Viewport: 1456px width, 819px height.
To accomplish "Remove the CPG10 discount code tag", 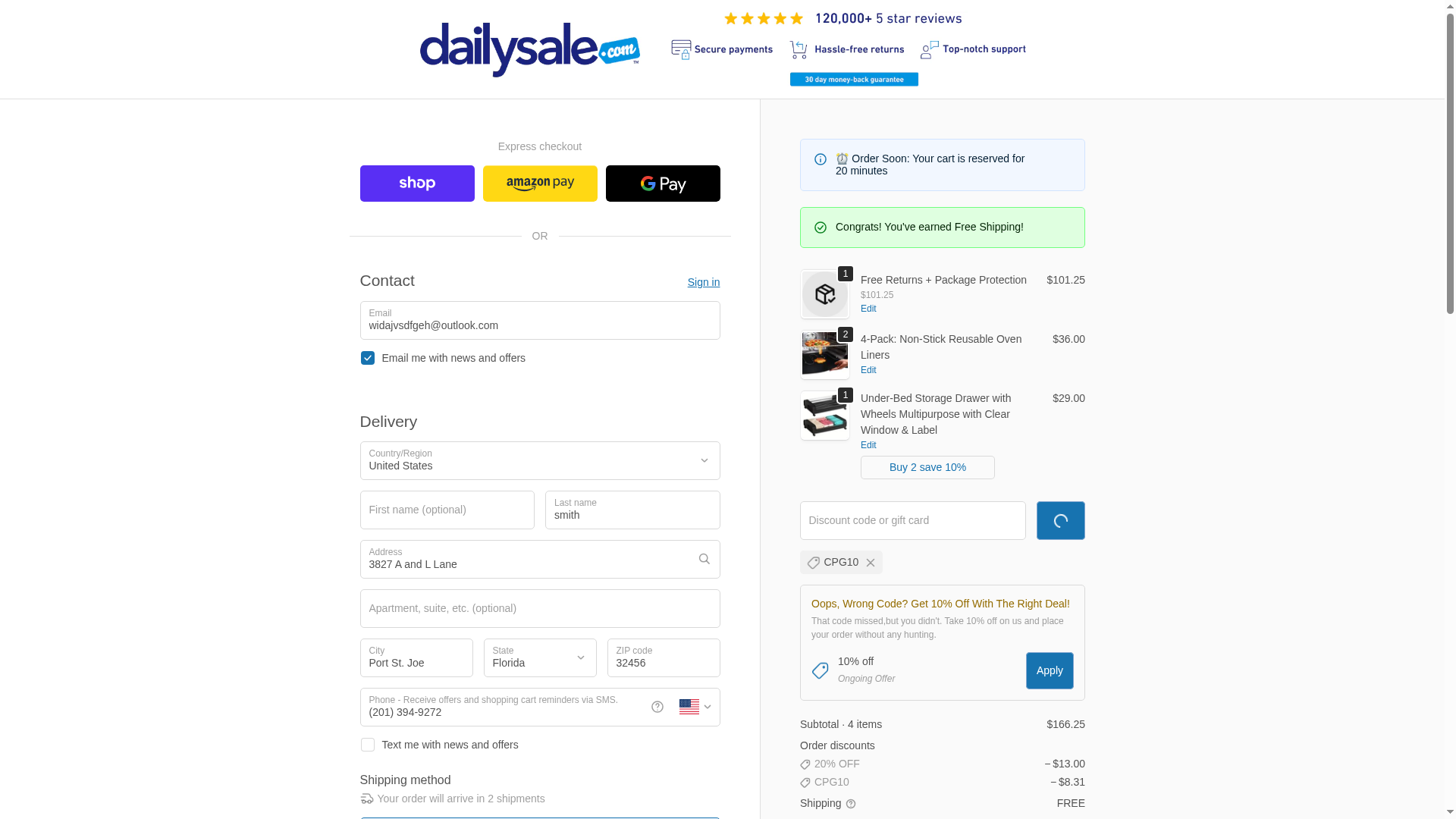I will [x=871, y=563].
